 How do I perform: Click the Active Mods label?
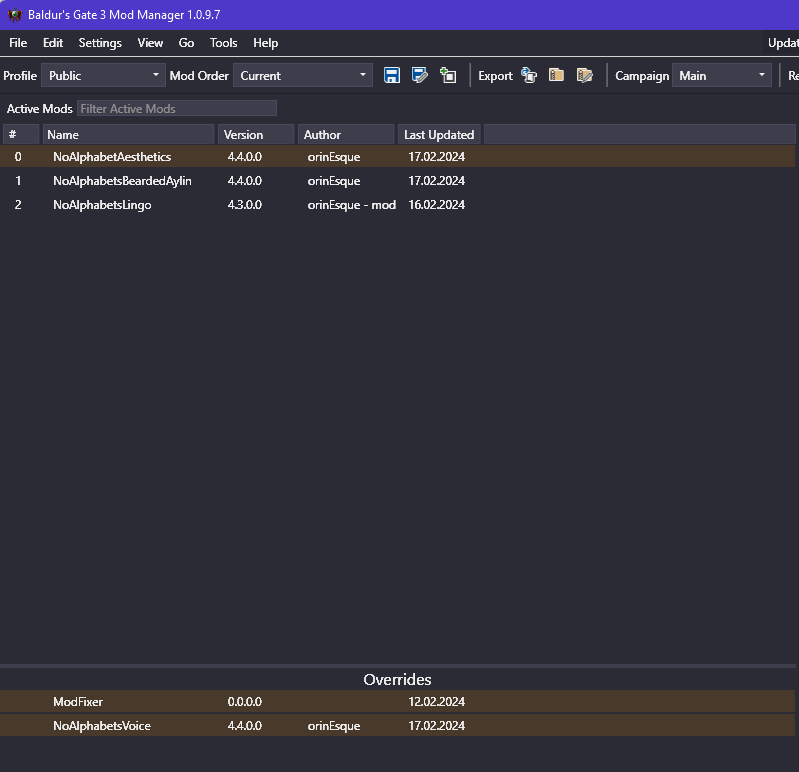tap(40, 109)
